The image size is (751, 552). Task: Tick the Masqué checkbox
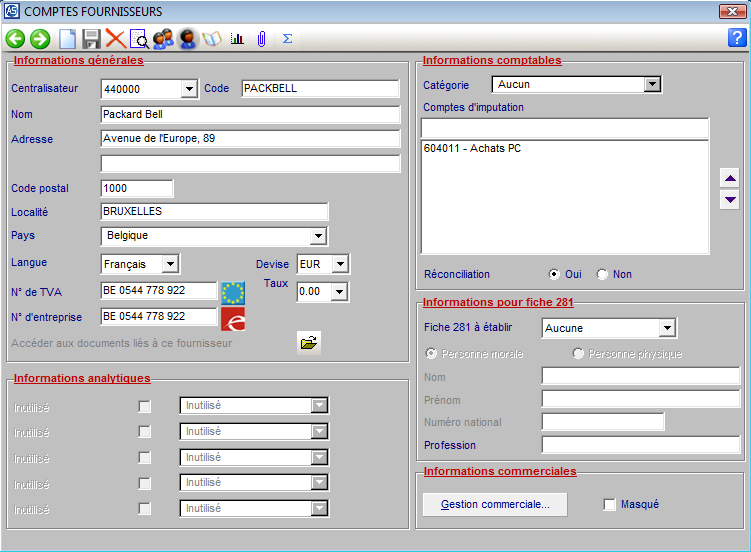pos(610,505)
